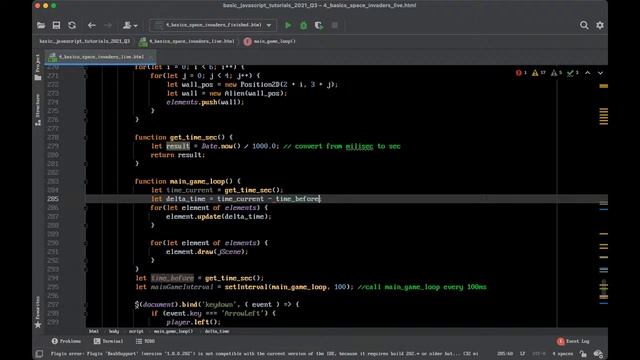Change line separator LF in status bar
The width and height of the screenshot is (640, 360).
coord(522,354)
